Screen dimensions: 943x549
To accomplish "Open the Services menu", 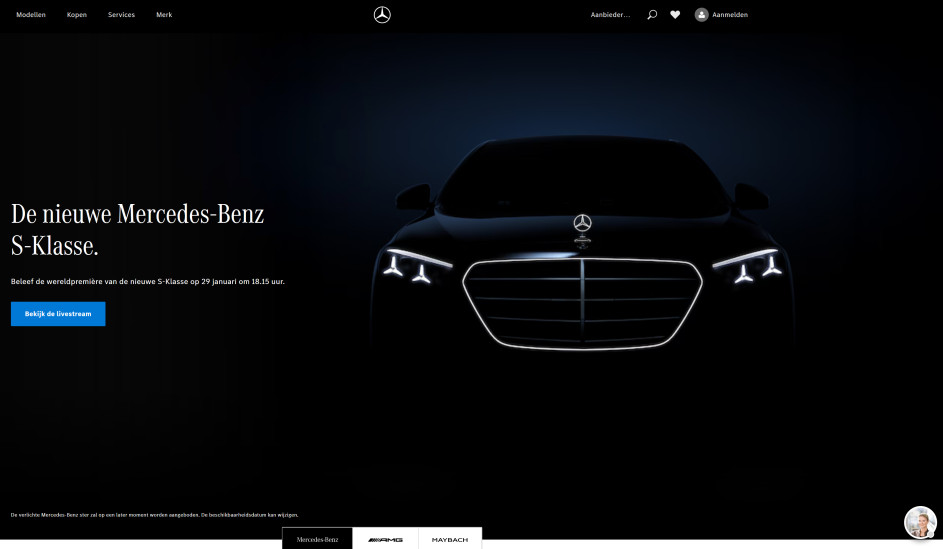I will click(121, 15).
